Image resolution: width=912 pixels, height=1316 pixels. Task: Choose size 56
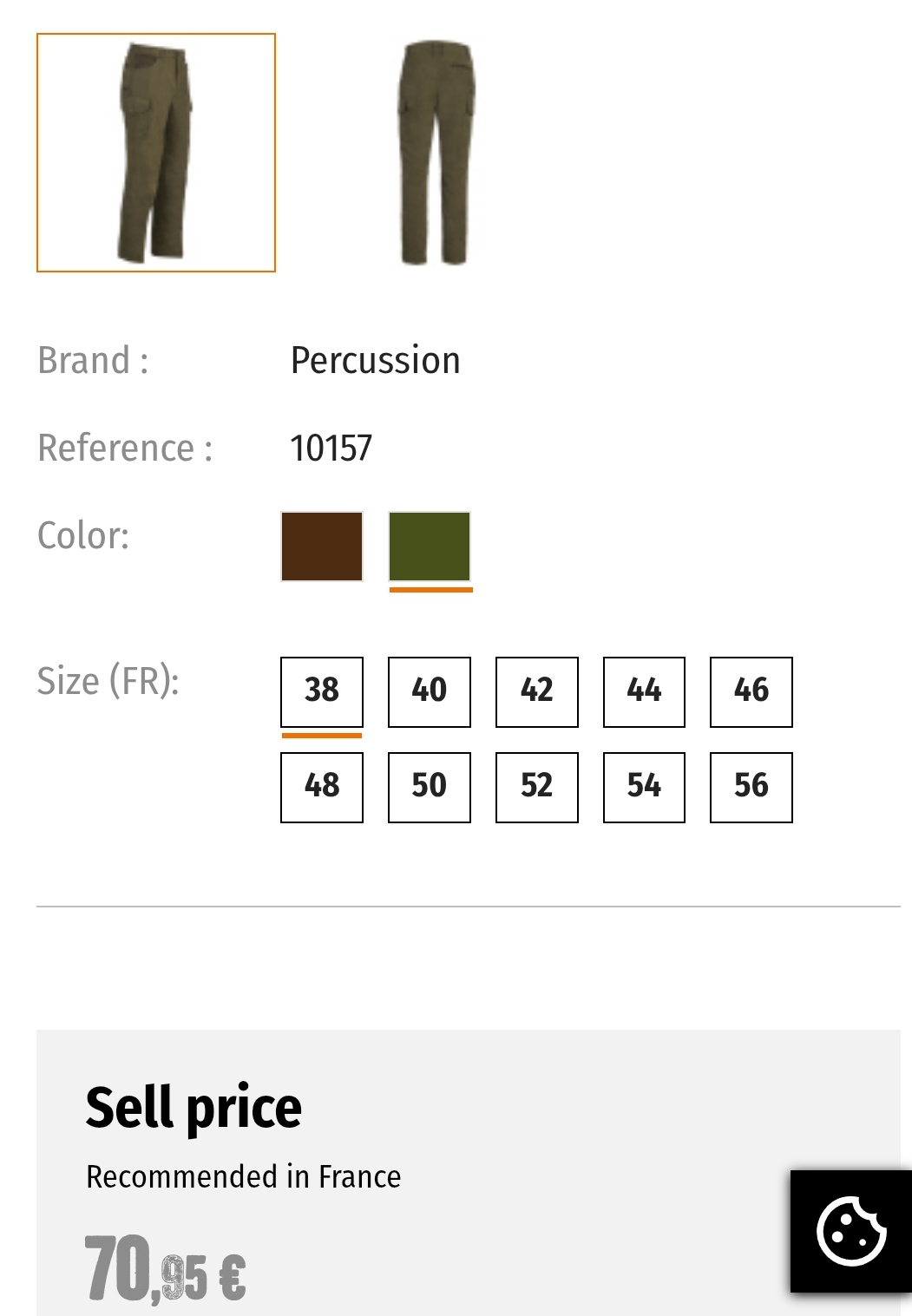(751, 787)
